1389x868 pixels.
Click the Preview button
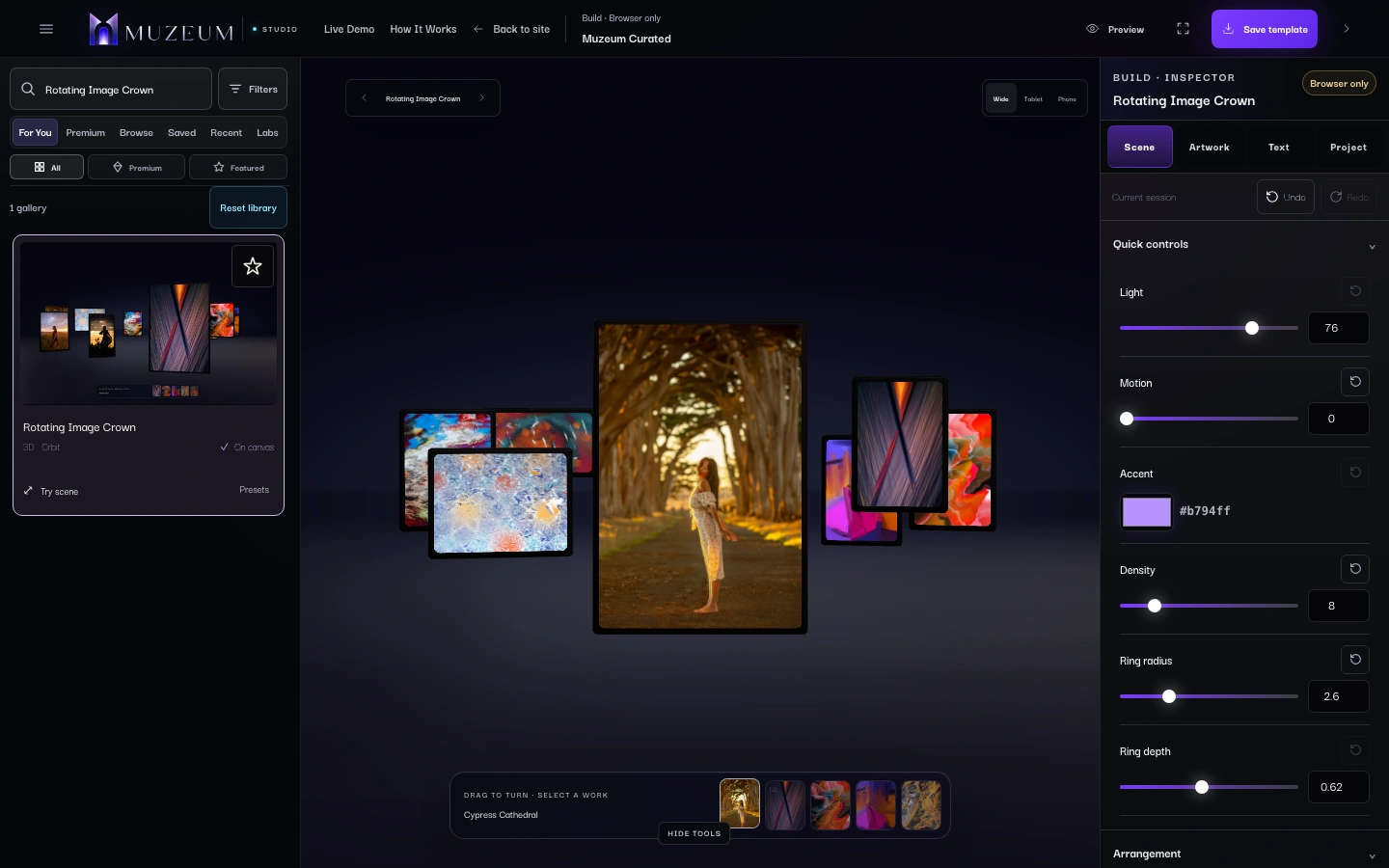pos(1115,29)
